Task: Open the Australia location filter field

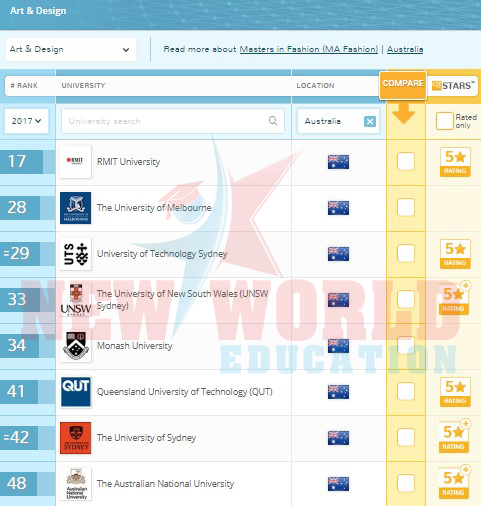Action: 338,121
